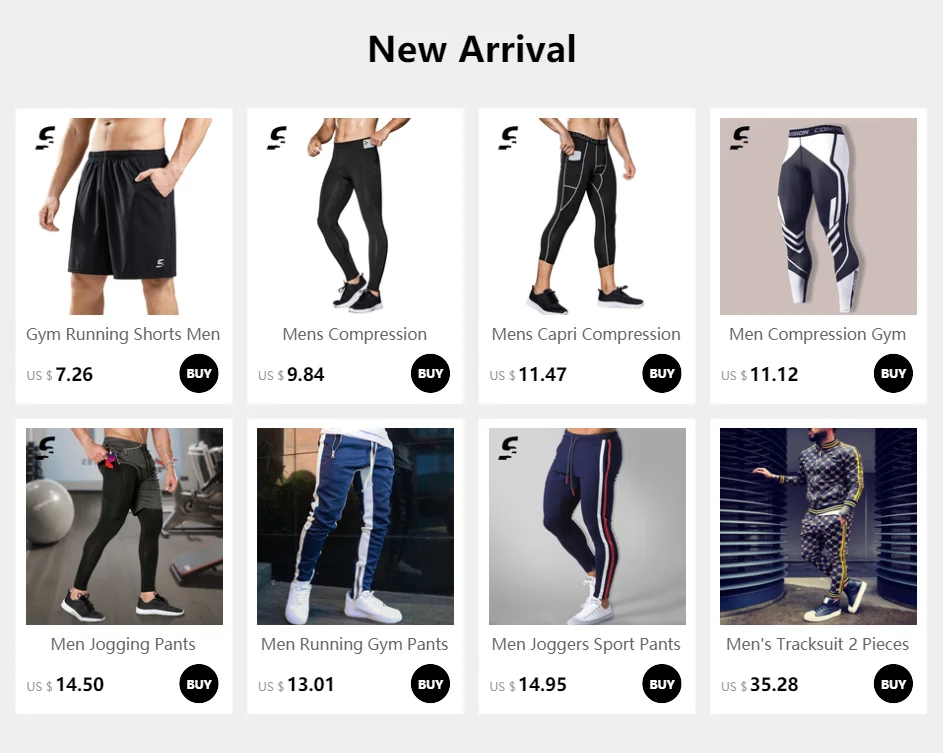Image resolution: width=943 pixels, height=753 pixels.
Task: Click BUY for Gym Running Shorts Men
Action: click(x=198, y=373)
